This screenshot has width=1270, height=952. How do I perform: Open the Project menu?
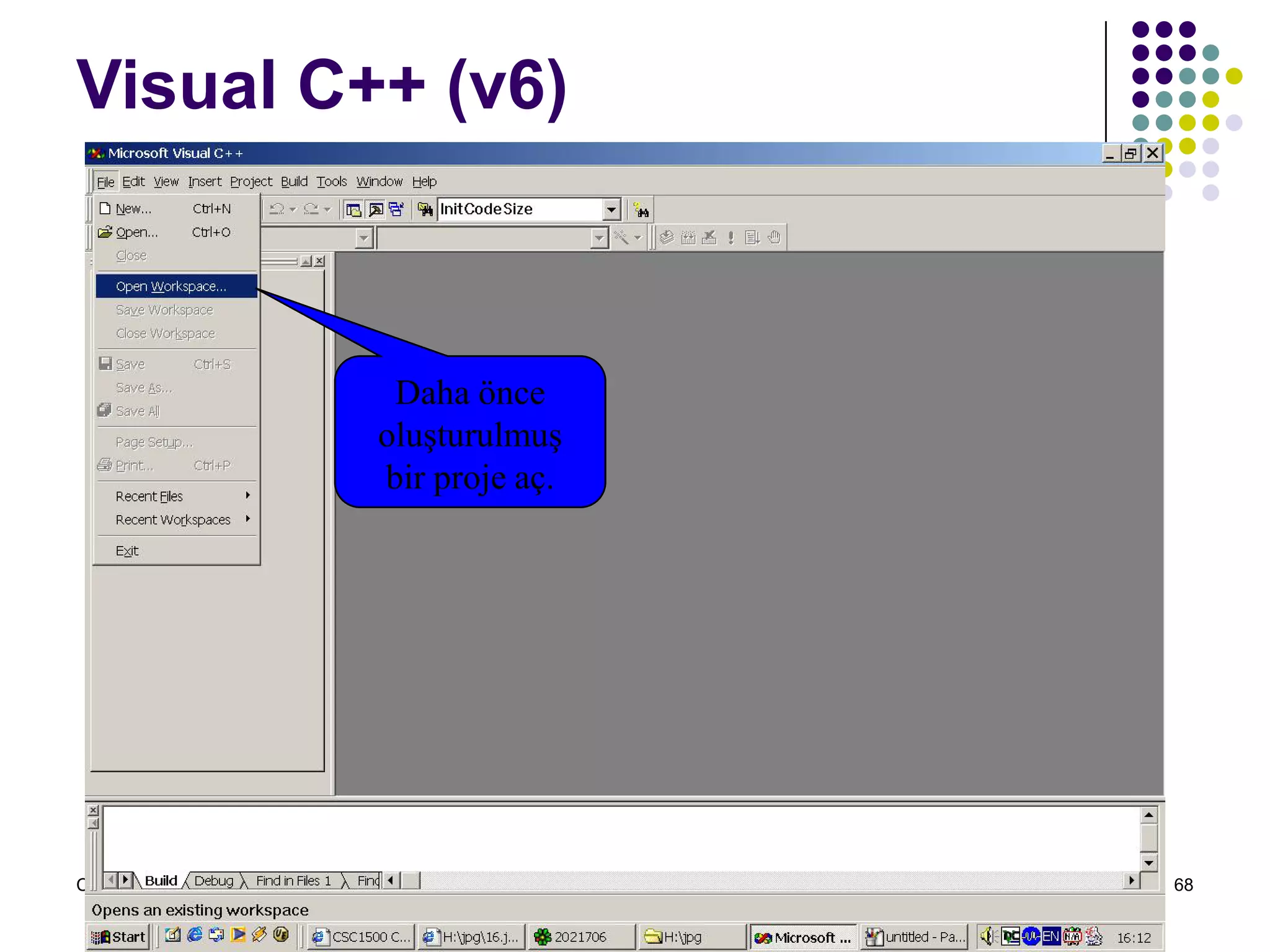[251, 182]
